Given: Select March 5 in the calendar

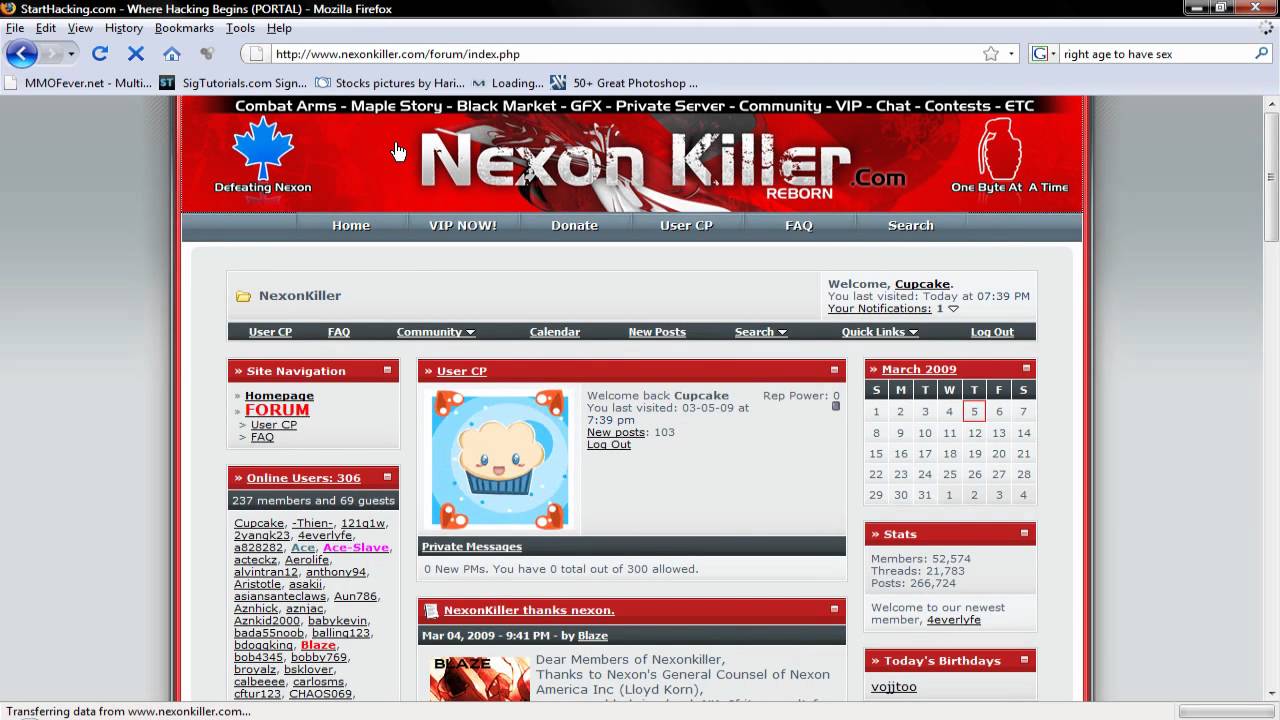Looking at the screenshot, I should pos(974,412).
